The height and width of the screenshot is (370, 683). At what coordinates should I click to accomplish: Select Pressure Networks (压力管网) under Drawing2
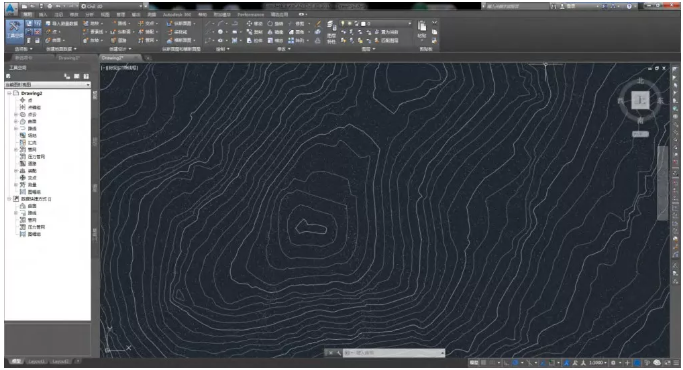point(36,156)
